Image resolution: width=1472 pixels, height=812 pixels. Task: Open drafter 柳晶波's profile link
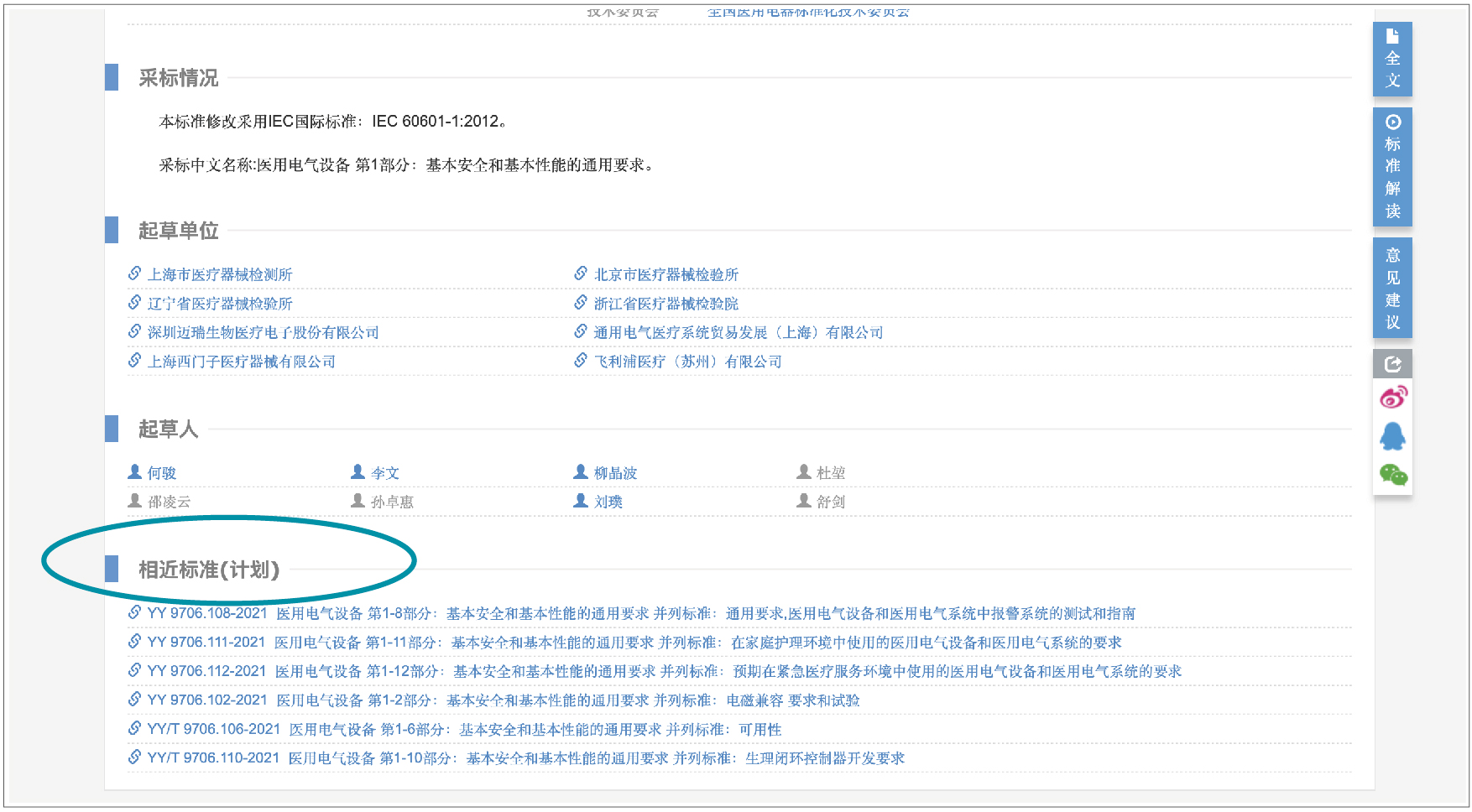coord(618,472)
